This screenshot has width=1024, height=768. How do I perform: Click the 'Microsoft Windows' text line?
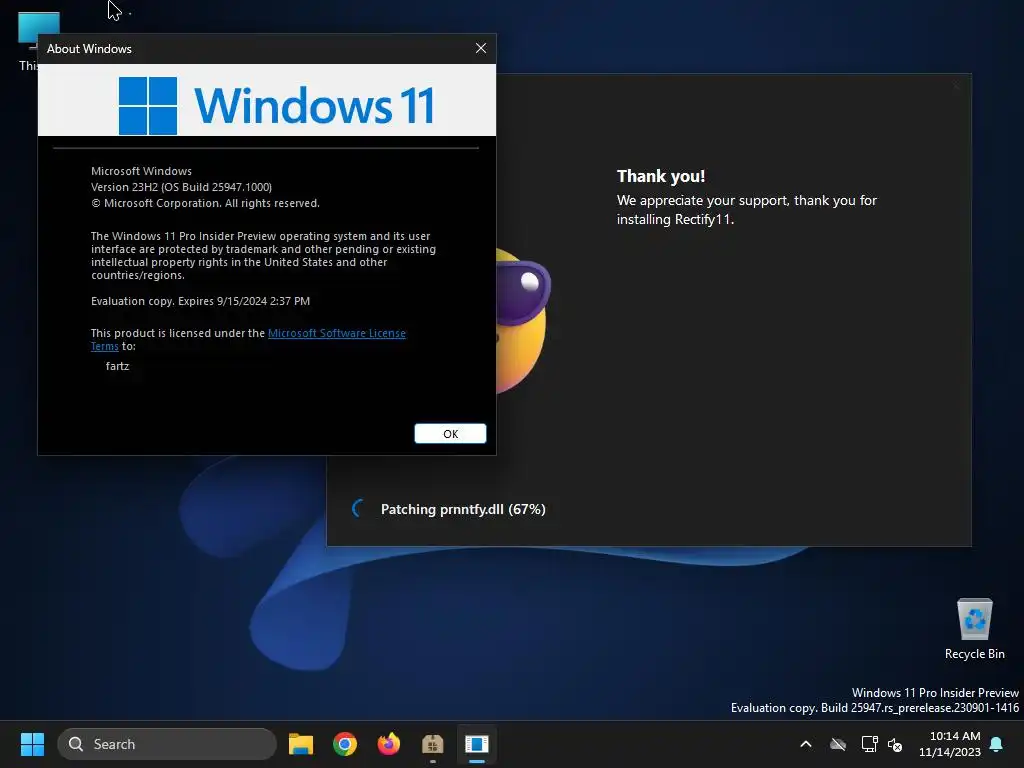click(x=141, y=171)
